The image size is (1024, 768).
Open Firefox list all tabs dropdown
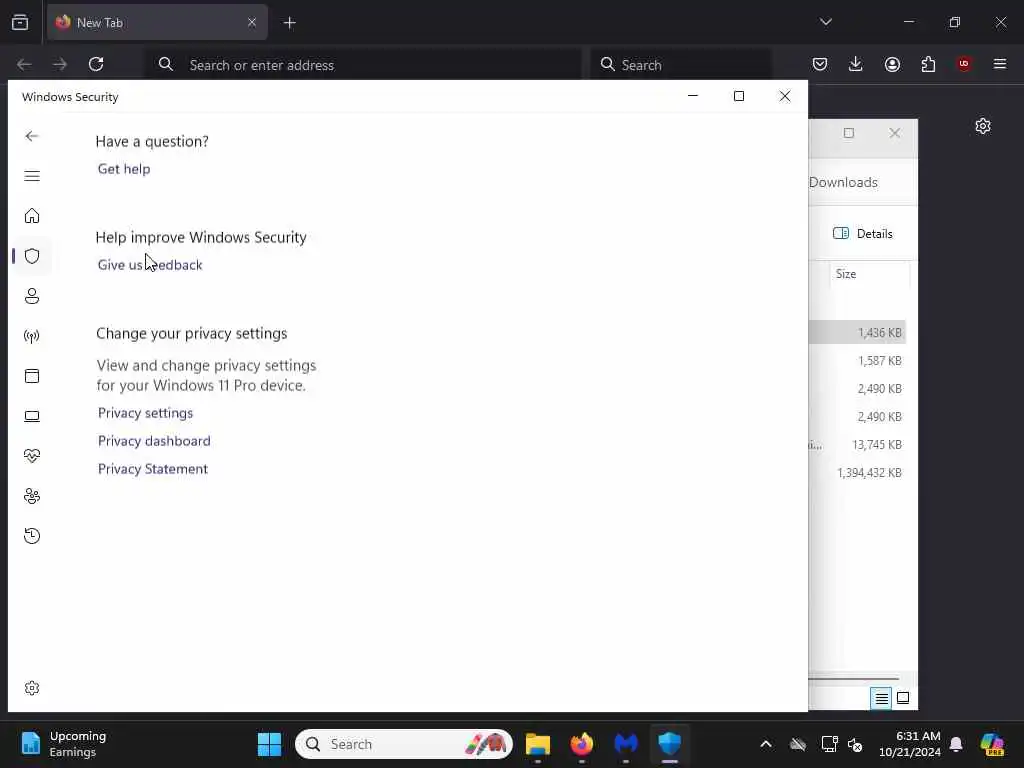(825, 22)
